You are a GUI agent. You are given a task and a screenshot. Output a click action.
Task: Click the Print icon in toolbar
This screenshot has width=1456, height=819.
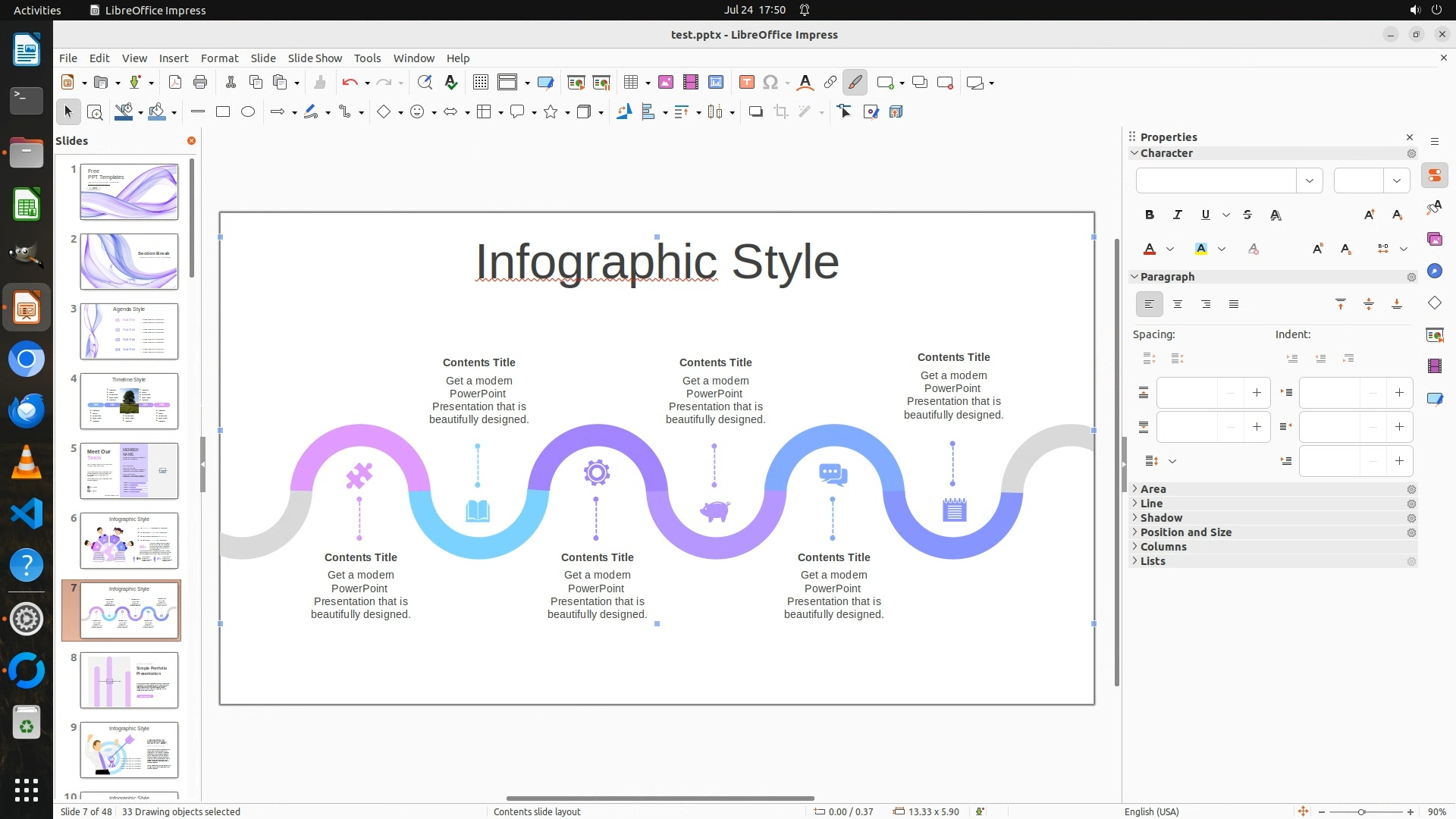tap(200, 83)
